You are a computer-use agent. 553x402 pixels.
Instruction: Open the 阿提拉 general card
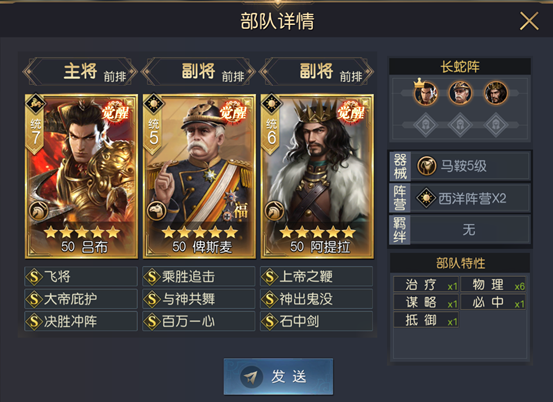(x=317, y=176)
